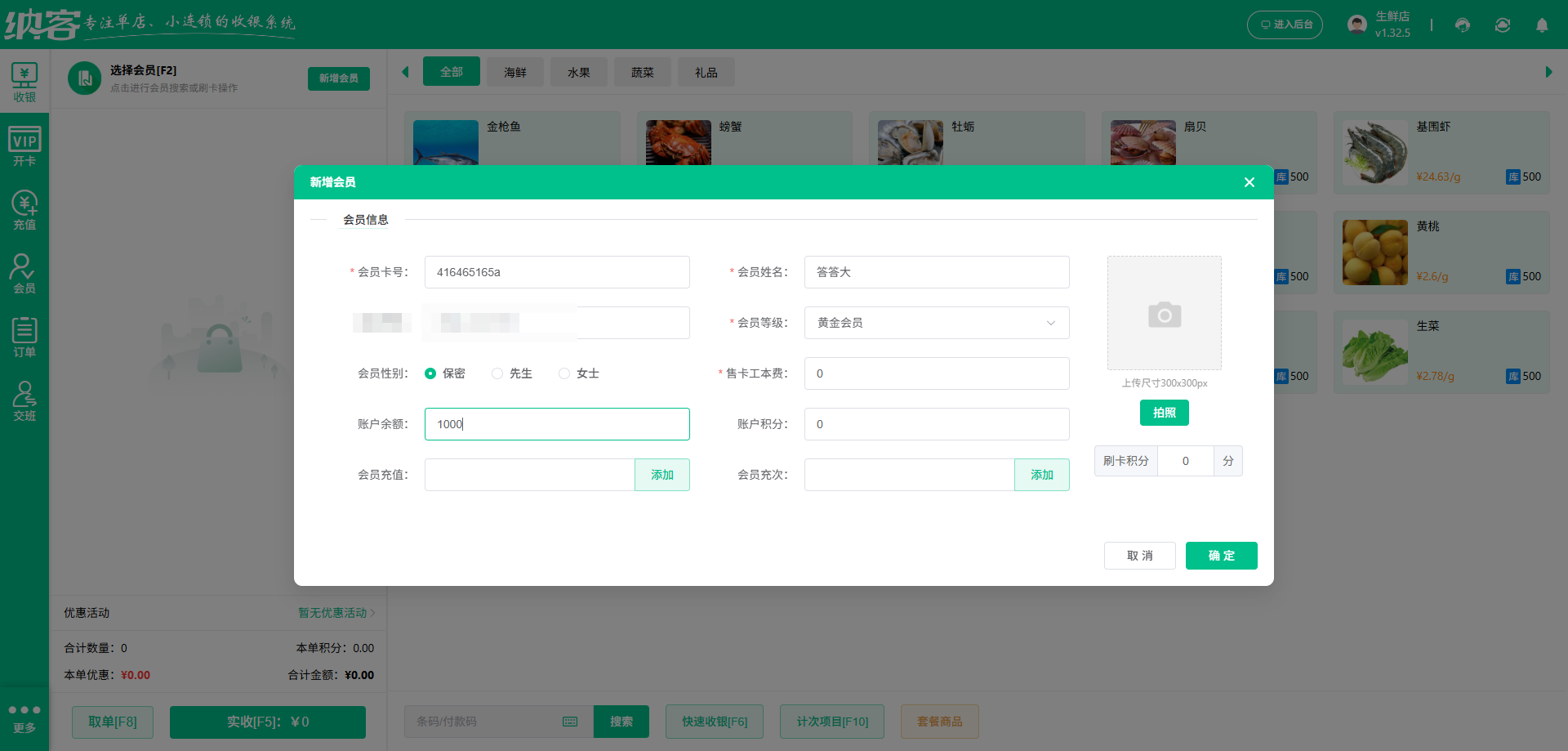
Task: Click the notification bell icon
Action: point(1542,25)
